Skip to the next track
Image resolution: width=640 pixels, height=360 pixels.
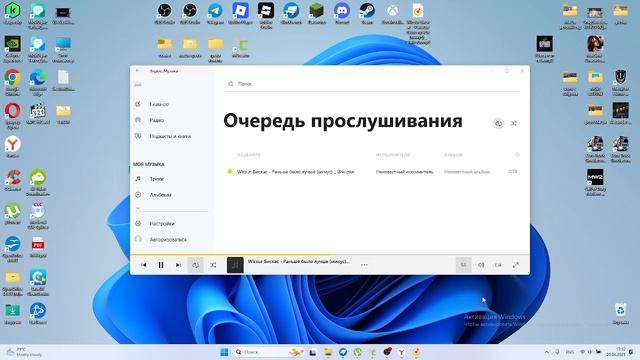tap(178, 265)
